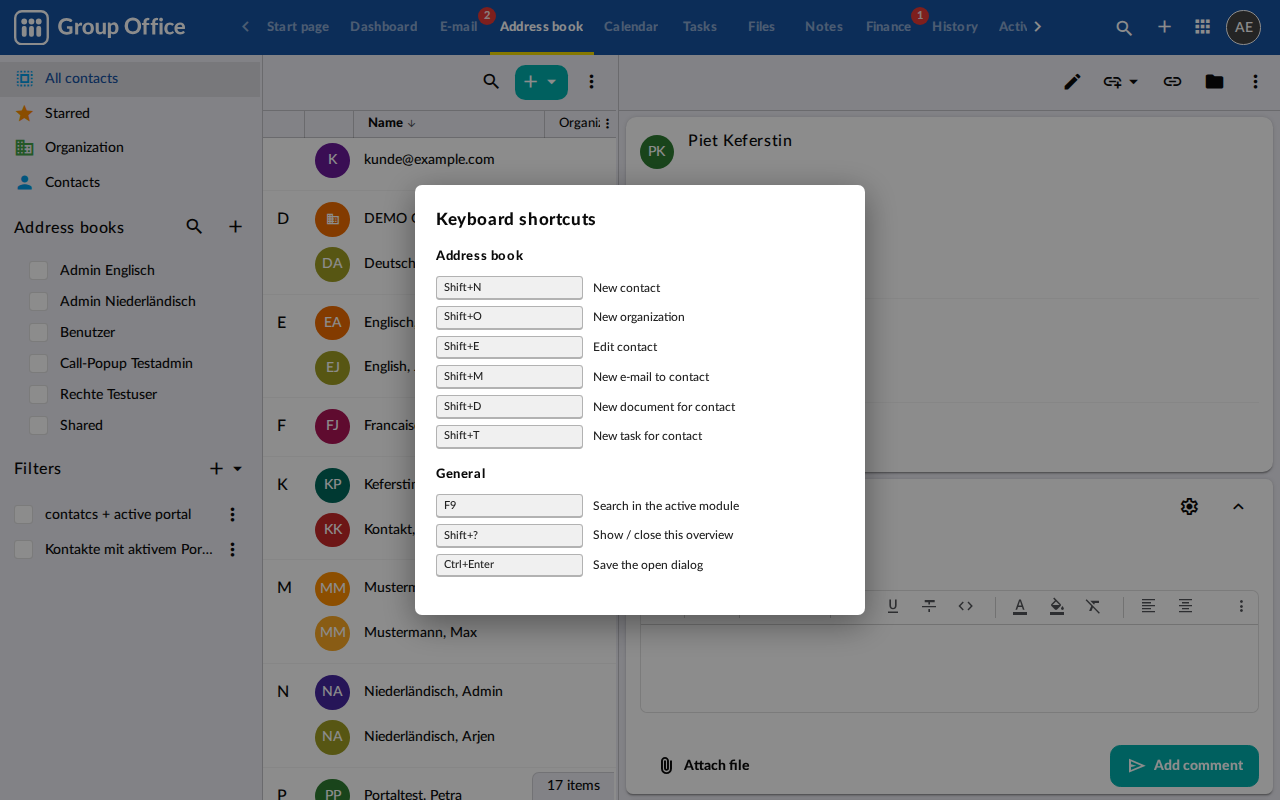Check the Rechte Testuser address book
The image size is (1280, 800).
(39, 394)
